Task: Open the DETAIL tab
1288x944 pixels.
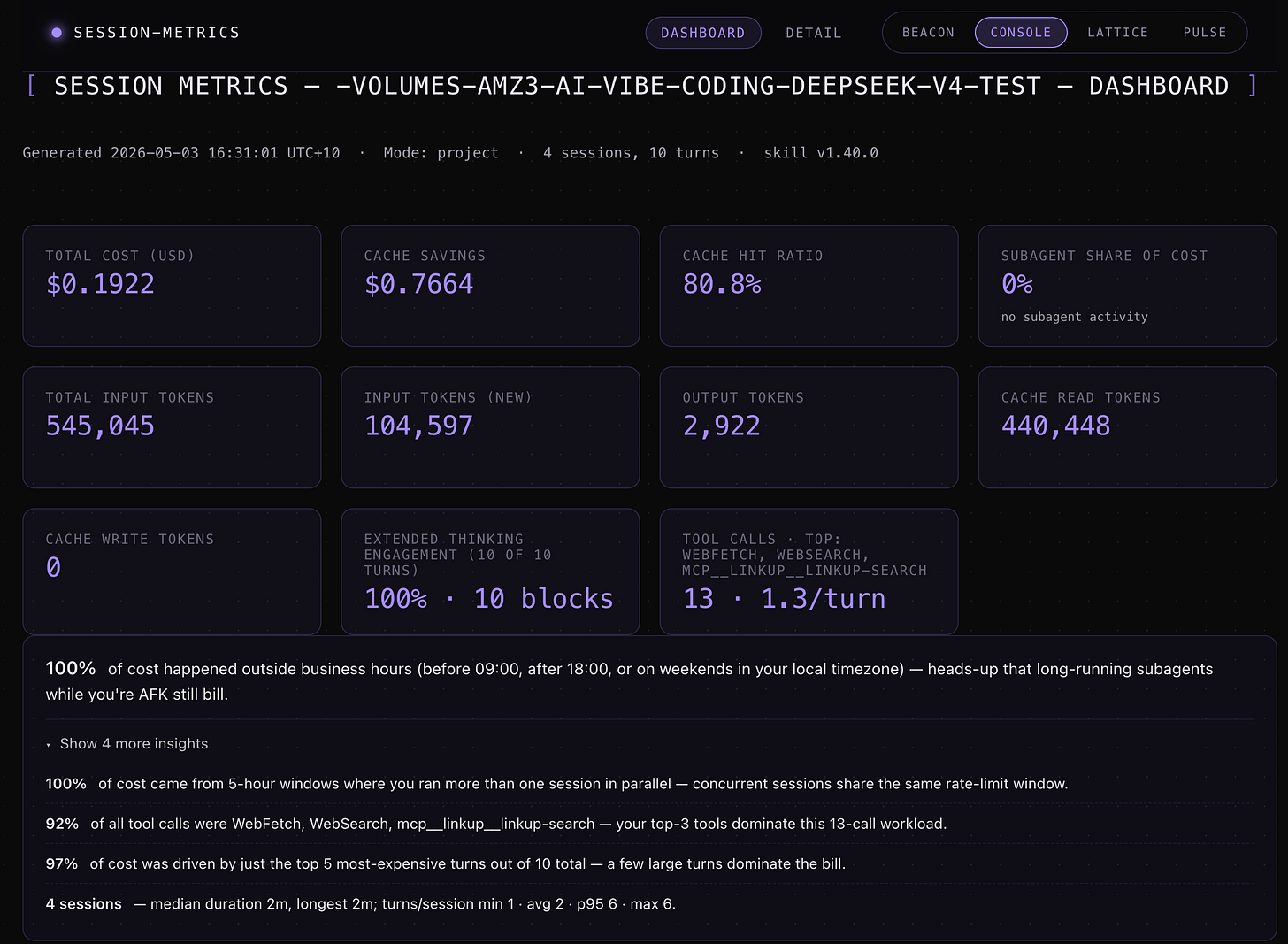Action: (814, 33)
